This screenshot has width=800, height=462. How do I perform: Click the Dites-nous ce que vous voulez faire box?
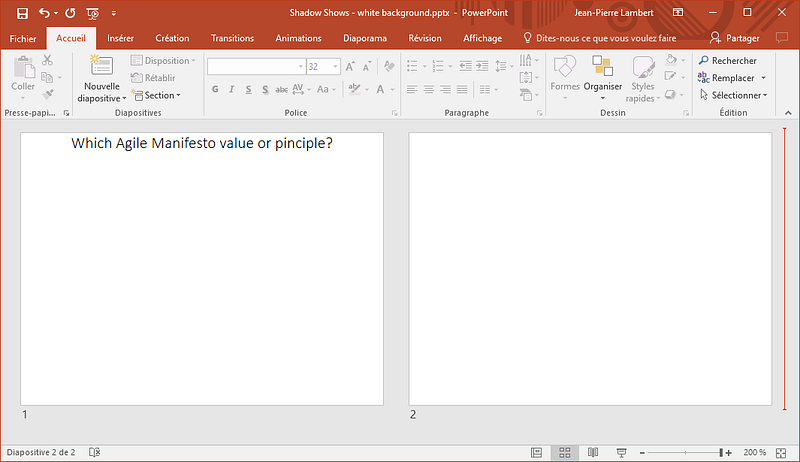point(599,38)
